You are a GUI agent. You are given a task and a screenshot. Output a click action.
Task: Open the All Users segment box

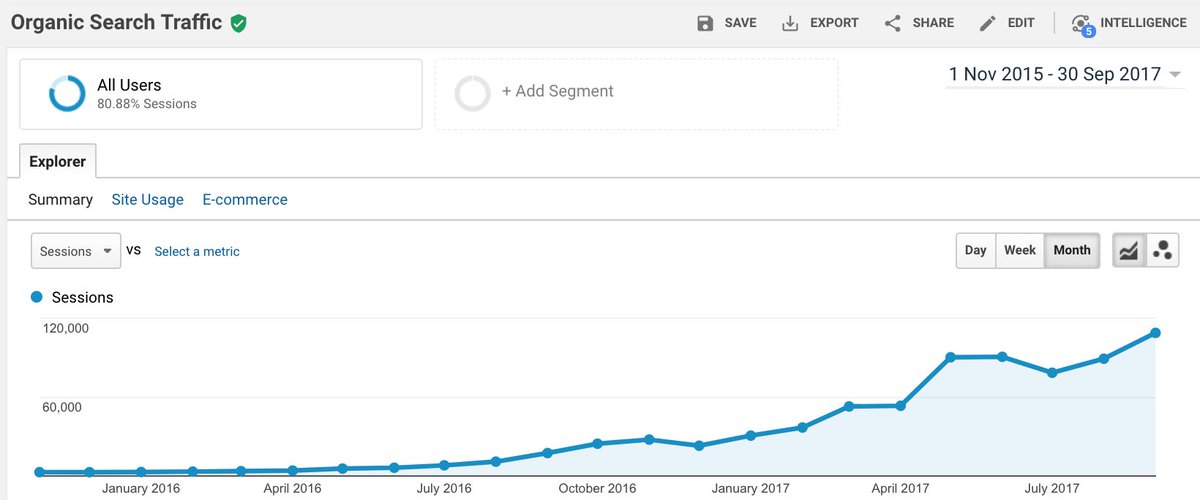pos(220,93)
